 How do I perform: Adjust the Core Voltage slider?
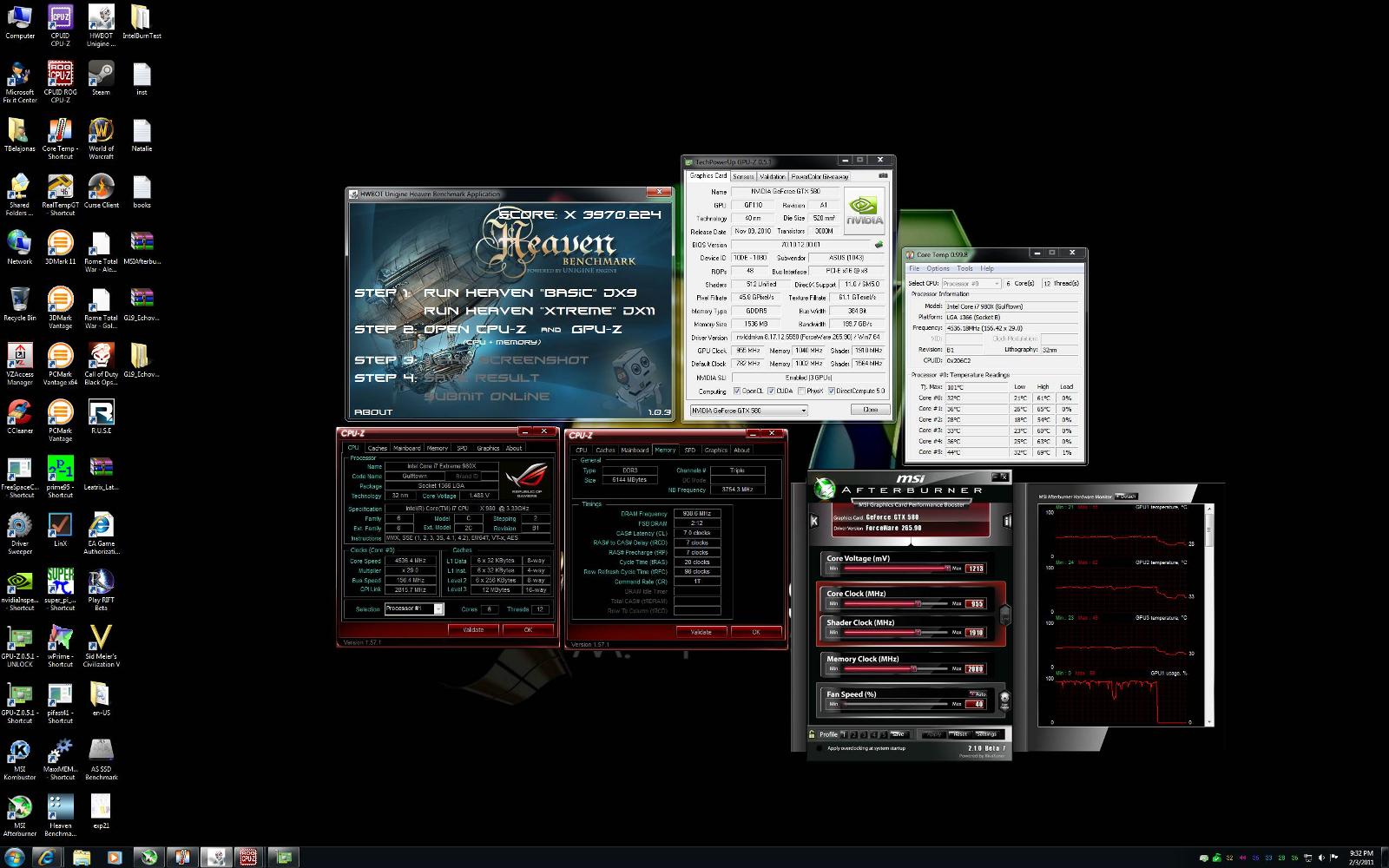(x=895, y=569)
